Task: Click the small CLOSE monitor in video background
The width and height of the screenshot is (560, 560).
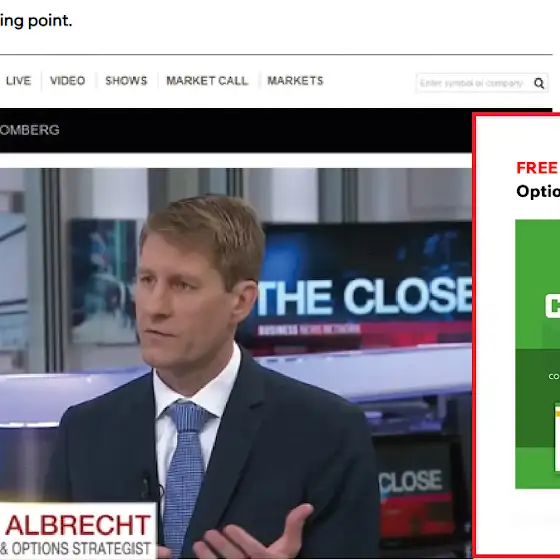Action: pyautogui.click(x=411, y=482)
